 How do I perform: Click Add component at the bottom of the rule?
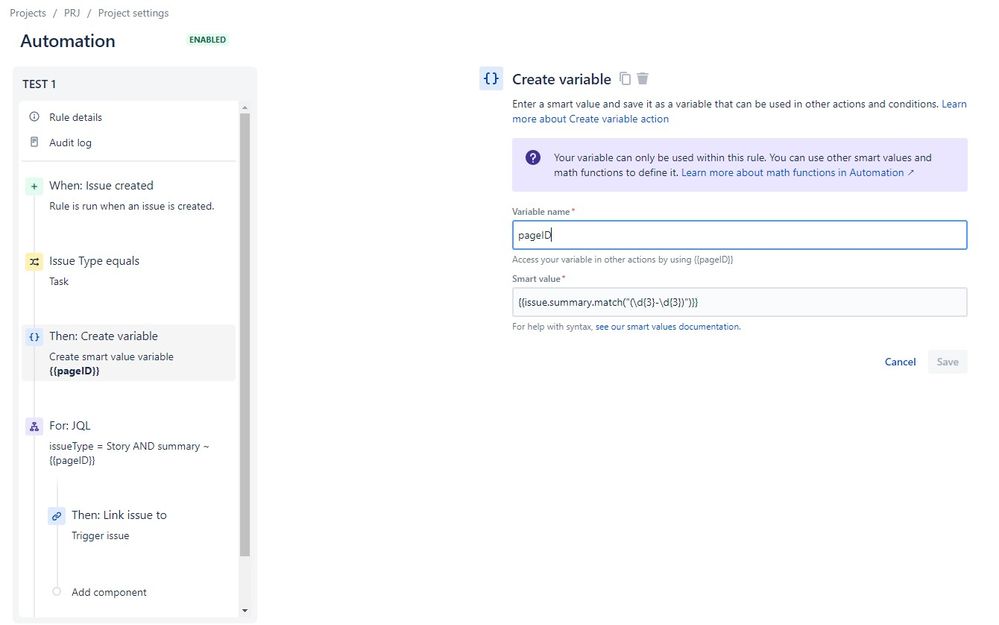[108, 592]
